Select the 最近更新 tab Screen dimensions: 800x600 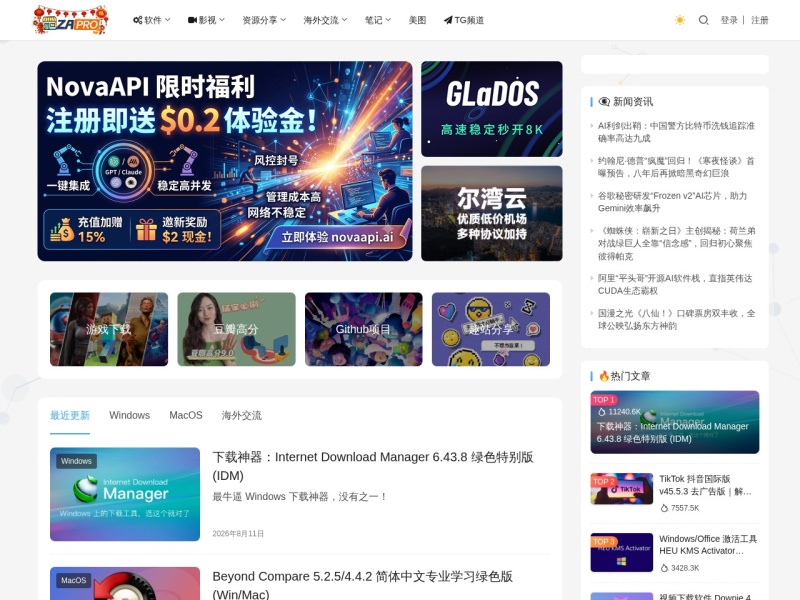click(x=70, y=415)
